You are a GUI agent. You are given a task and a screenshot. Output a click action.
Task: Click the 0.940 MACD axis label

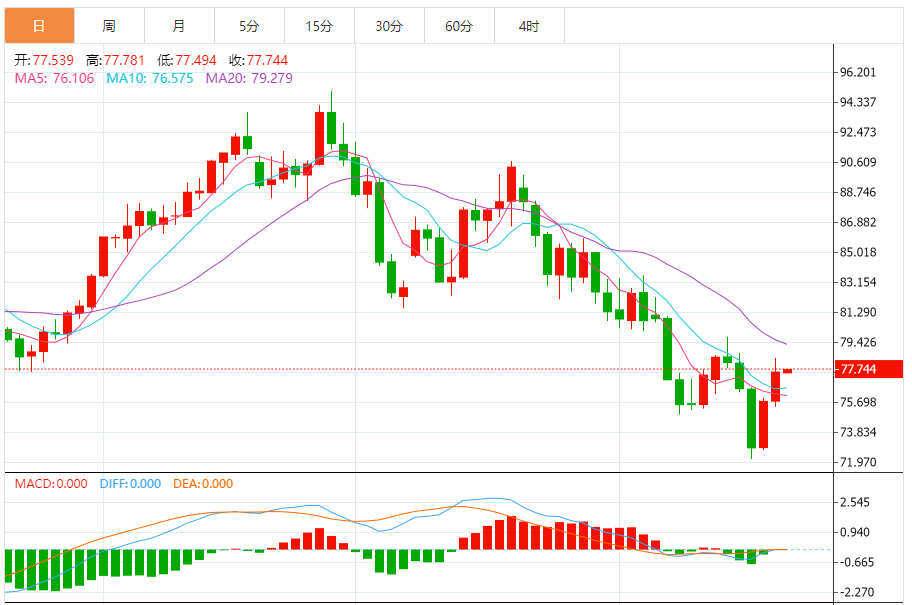coord(855,532)
